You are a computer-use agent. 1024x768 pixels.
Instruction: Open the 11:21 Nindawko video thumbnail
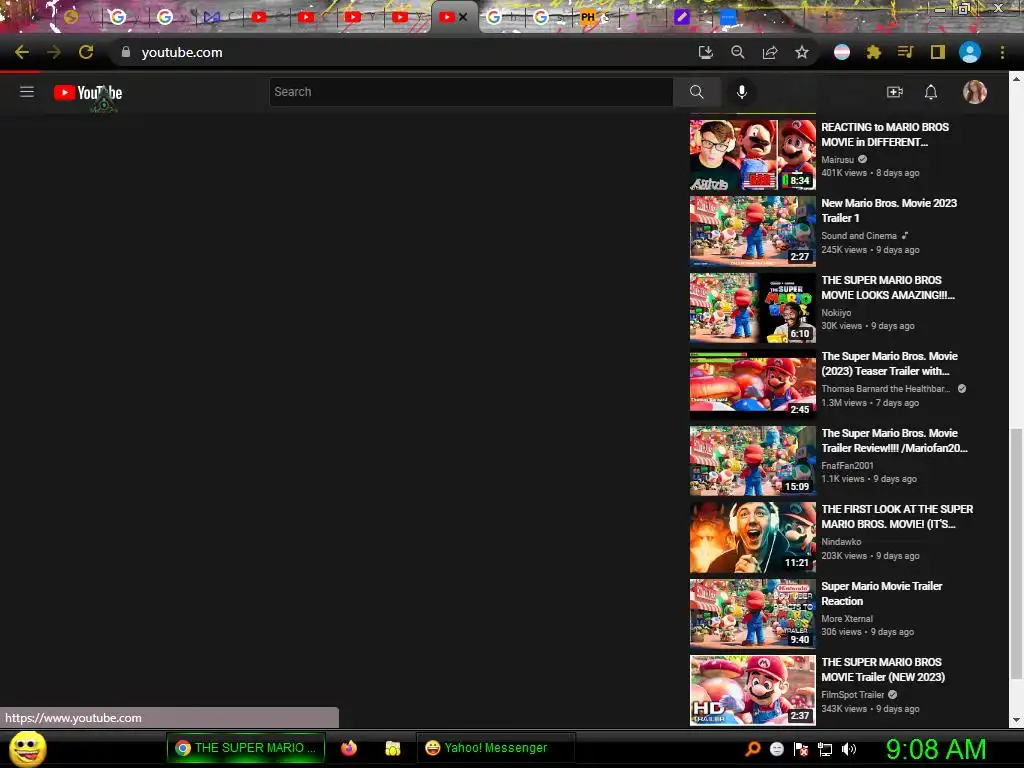tap(752, 537)
